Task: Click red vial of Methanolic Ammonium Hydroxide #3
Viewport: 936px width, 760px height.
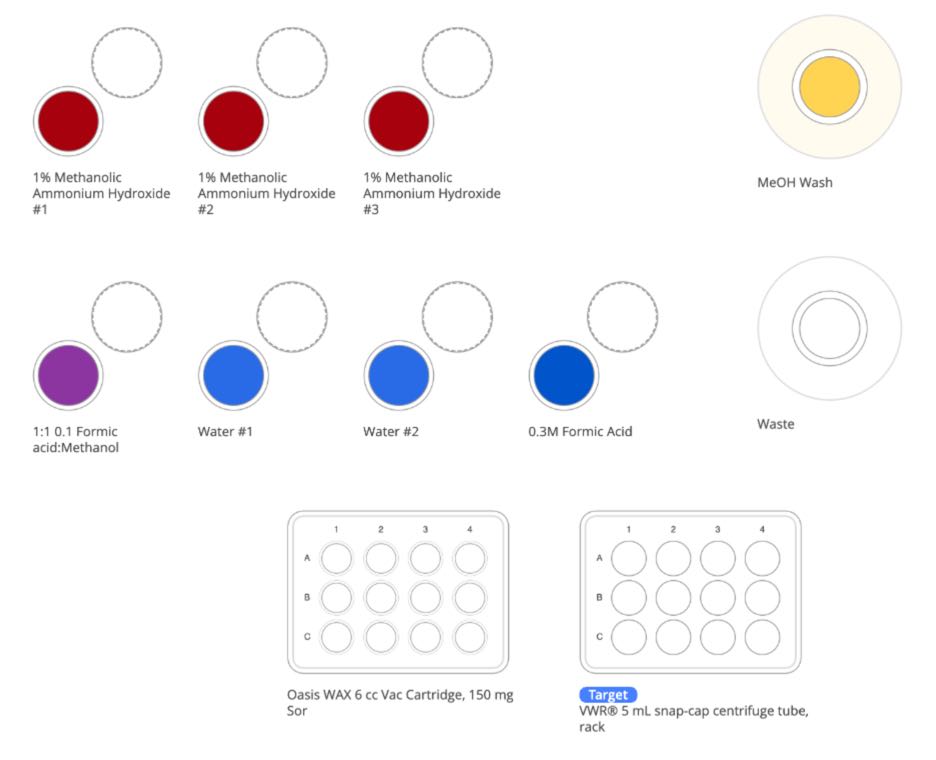Action: point(398,120)
